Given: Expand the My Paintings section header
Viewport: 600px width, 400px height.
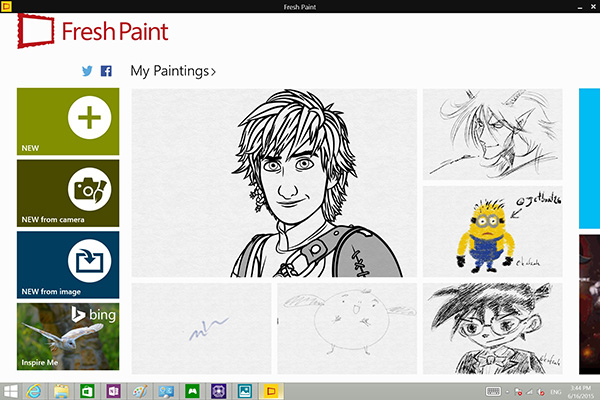Looking at the screenshot, I should (173, 71).
